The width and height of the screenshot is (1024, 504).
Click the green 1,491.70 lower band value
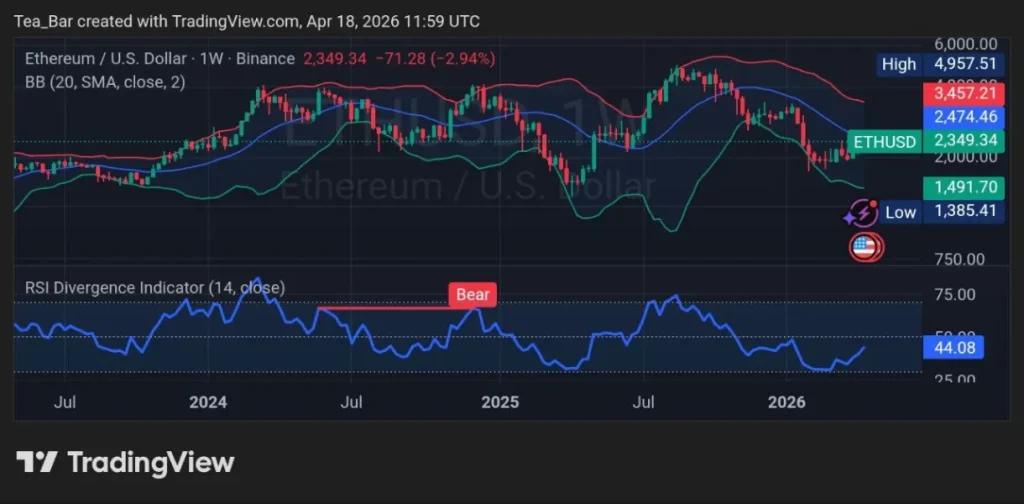964,186
